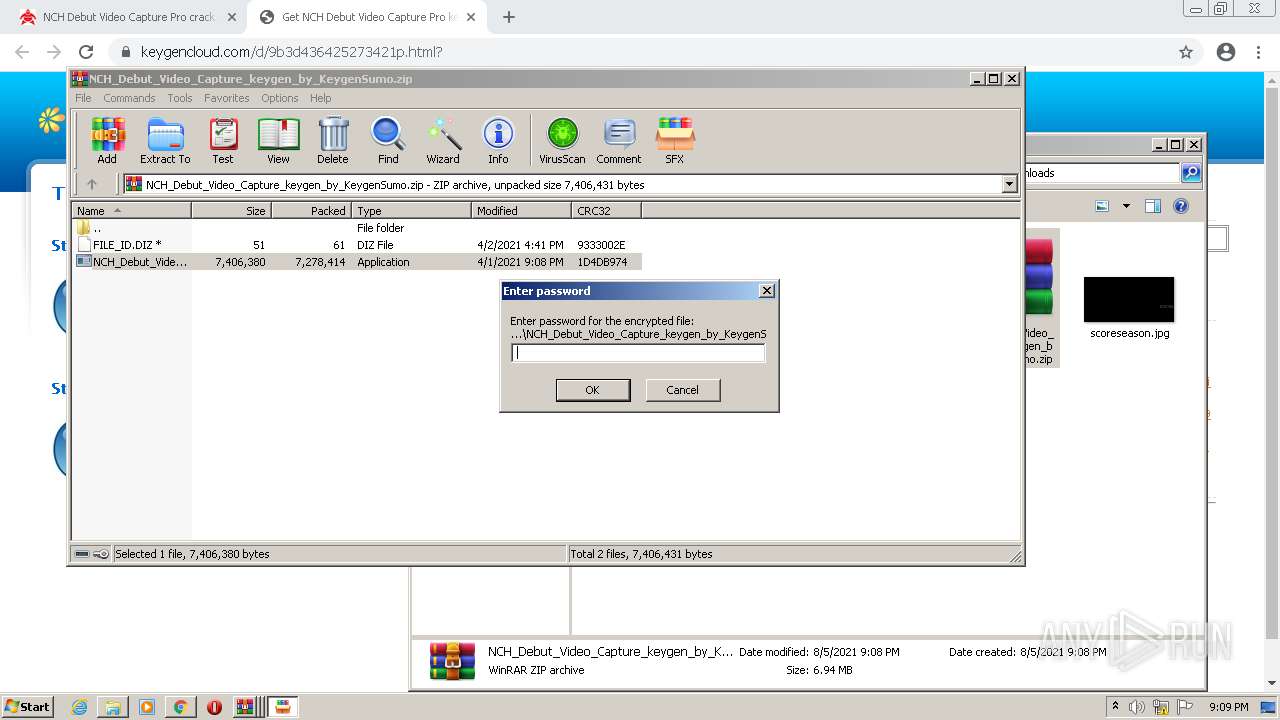Sort by the Modified column header
Viewport: 1280px width, 720px height.
[x=522, y=211]
